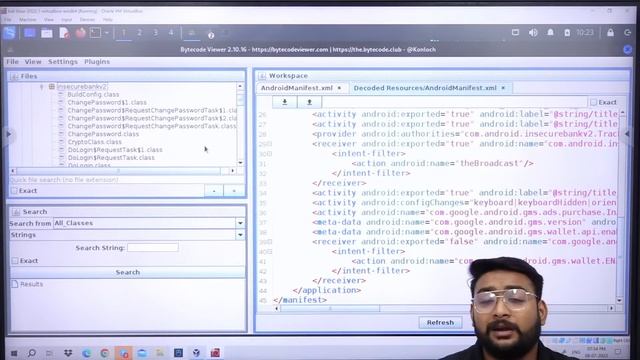Fold the intent-filter block at line 30

click(x=270, y=154)
